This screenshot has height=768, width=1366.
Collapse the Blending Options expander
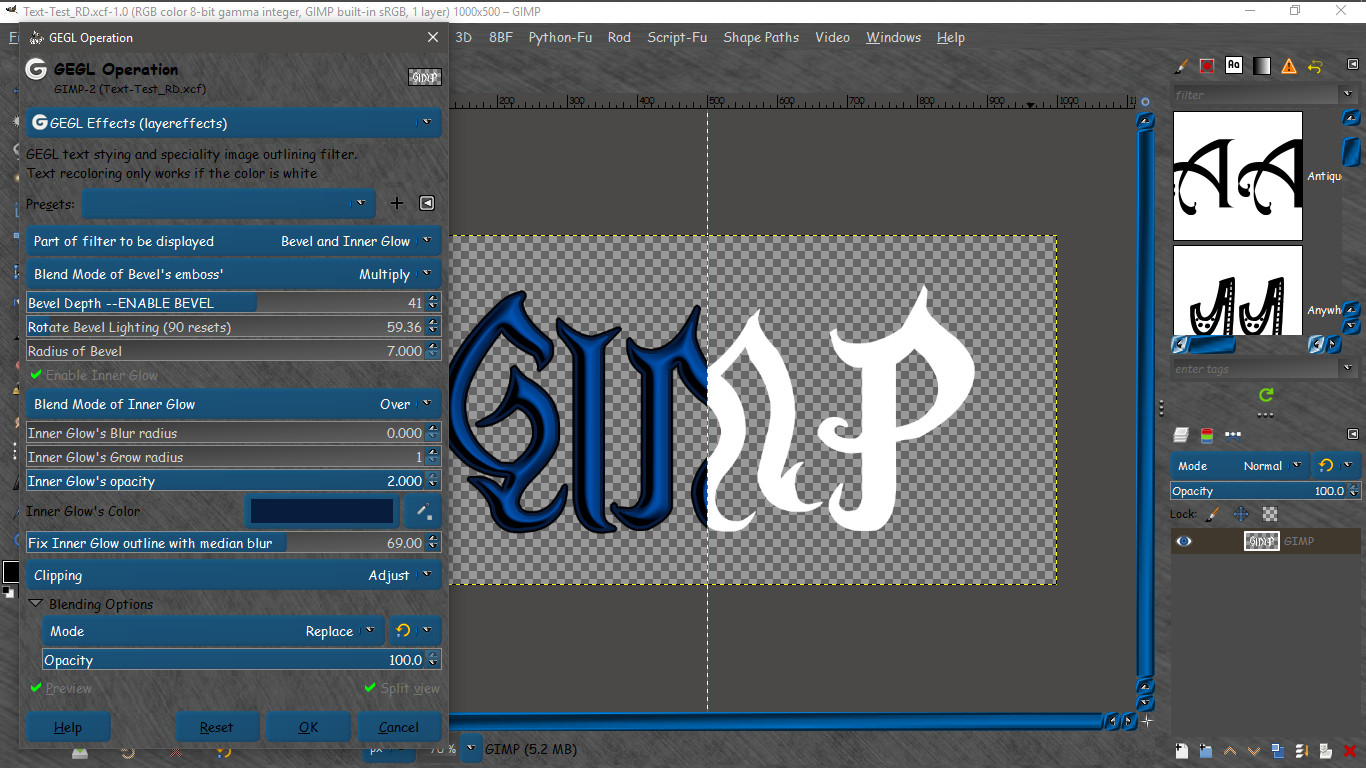pos(36,604)
